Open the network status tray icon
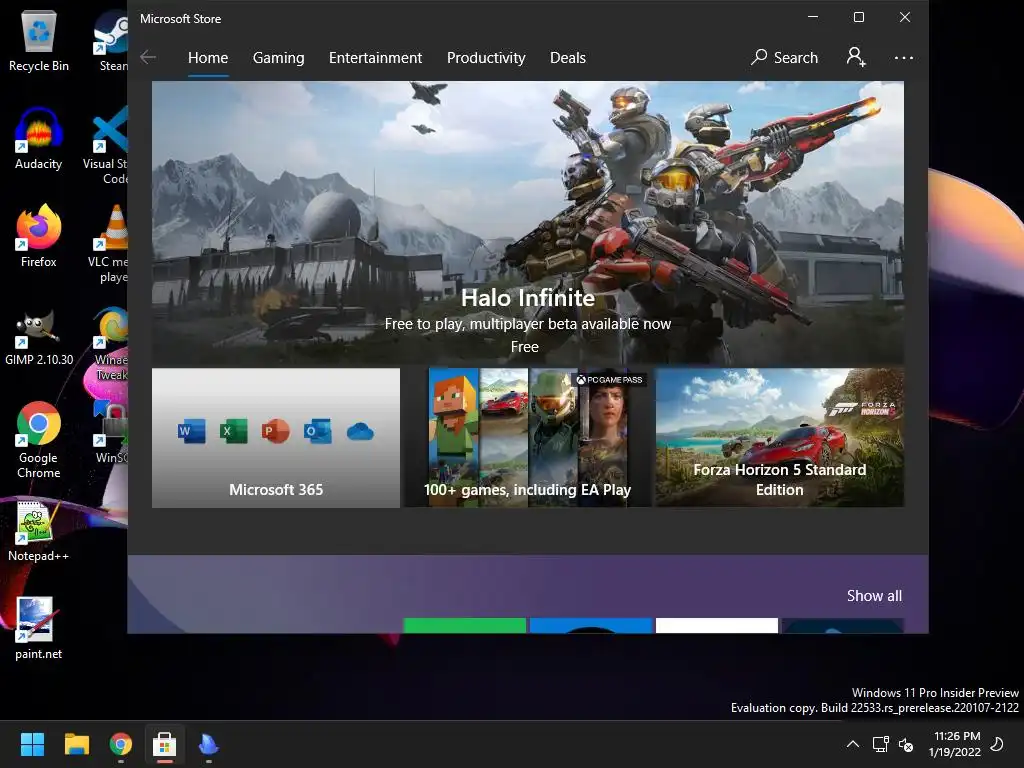Screen dimensions: 1024x768 [x=881, y=744]
